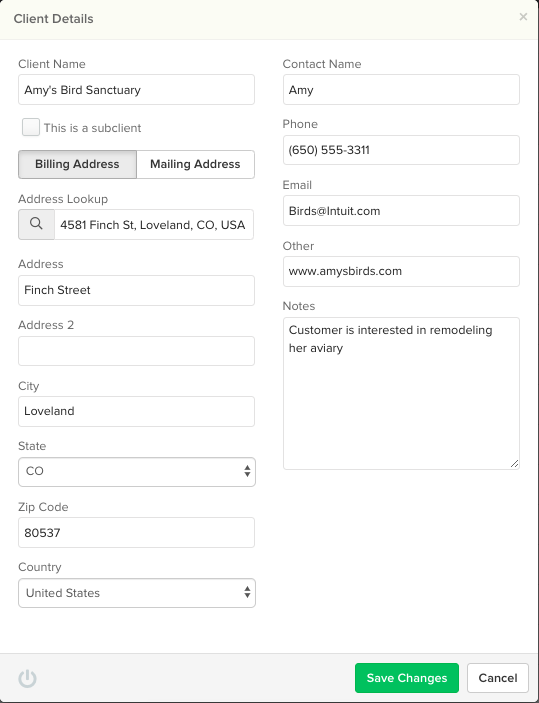539x703 pixels.
Task: Open the State dropdown showing CO
Action: pyautogui.click(x=137, y=472)
